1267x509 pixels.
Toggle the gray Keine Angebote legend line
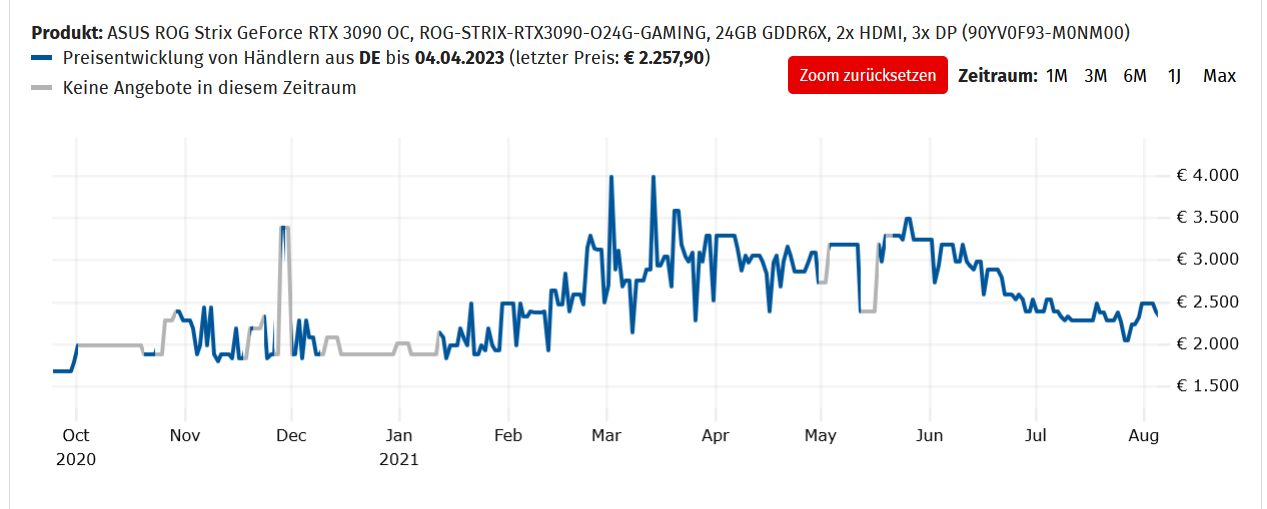[x=42, y=88]
